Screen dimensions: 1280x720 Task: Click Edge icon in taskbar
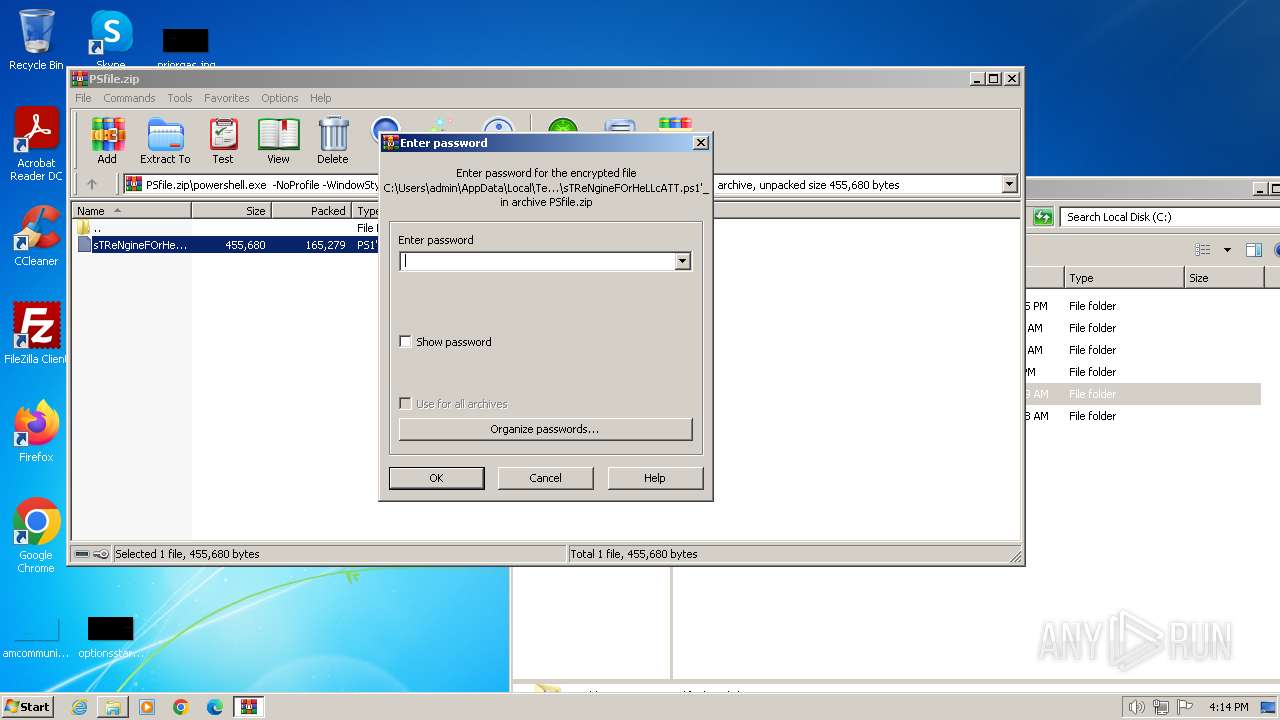pyautogui.click(x=215, y=707)
